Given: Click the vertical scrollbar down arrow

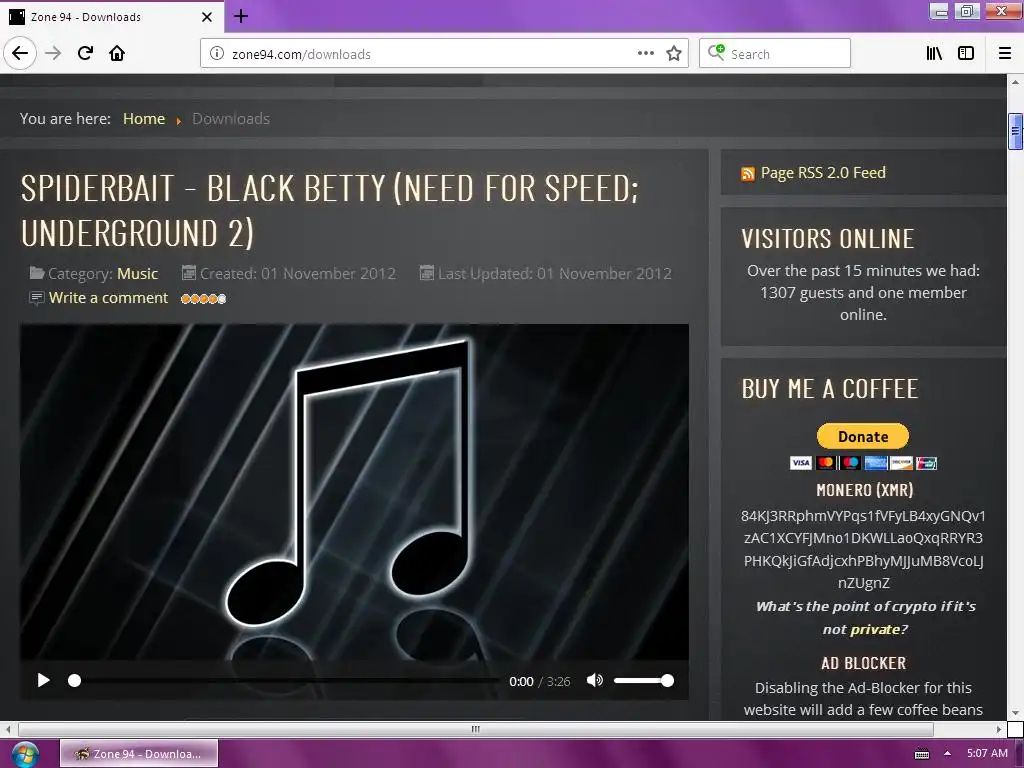Looking at the screenshot, I should pyautogui.click(x=1015, y=713).
